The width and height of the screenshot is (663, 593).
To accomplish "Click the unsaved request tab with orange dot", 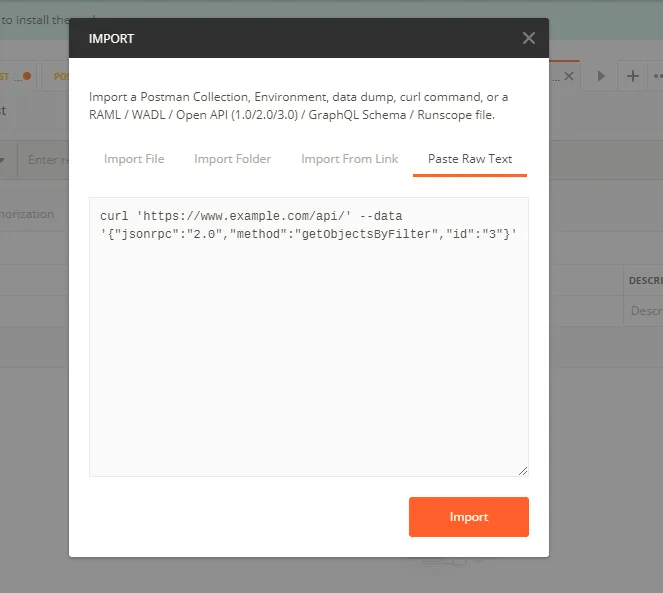I will (16, 76).
